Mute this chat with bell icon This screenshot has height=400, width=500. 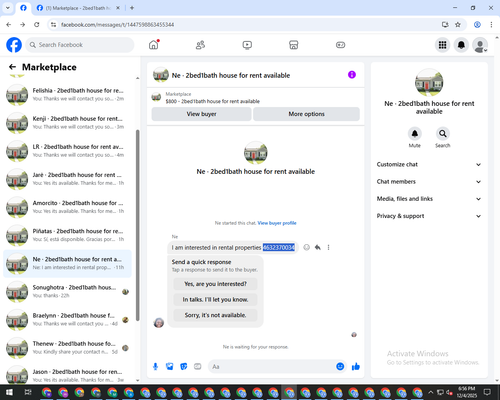(x=415, y=134)
